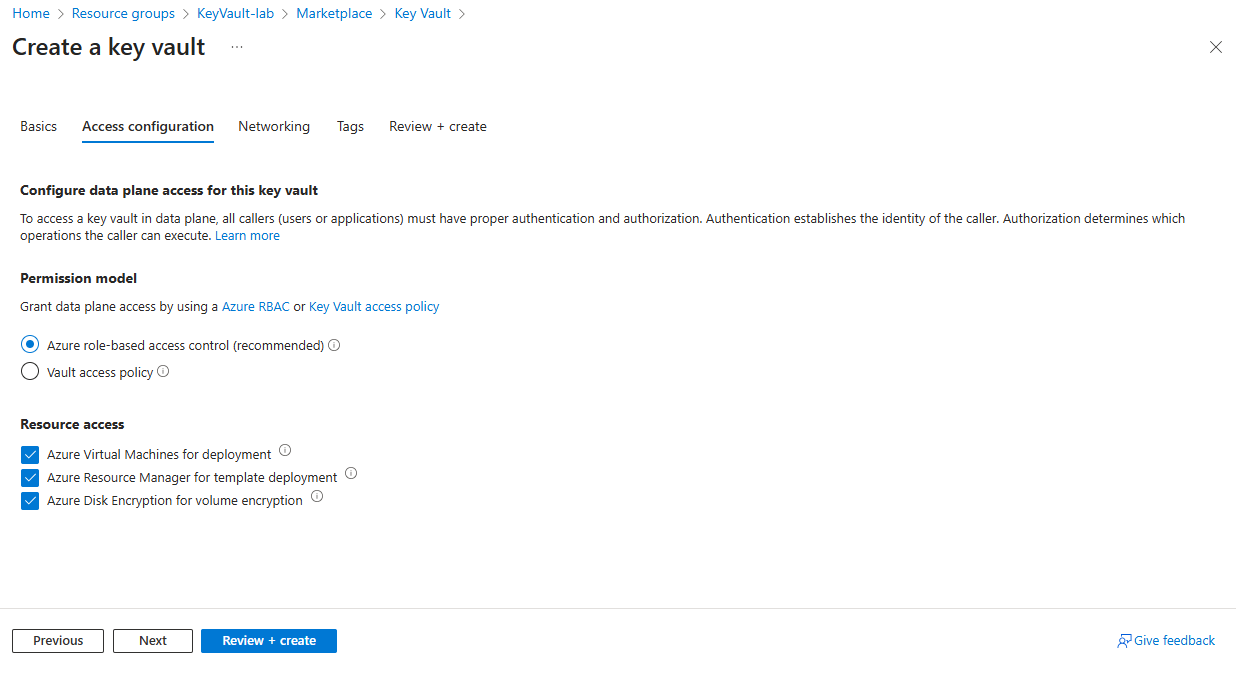
Task: Open KeyVault-lab breadcrumb
Action: click(x=235, y=13)
